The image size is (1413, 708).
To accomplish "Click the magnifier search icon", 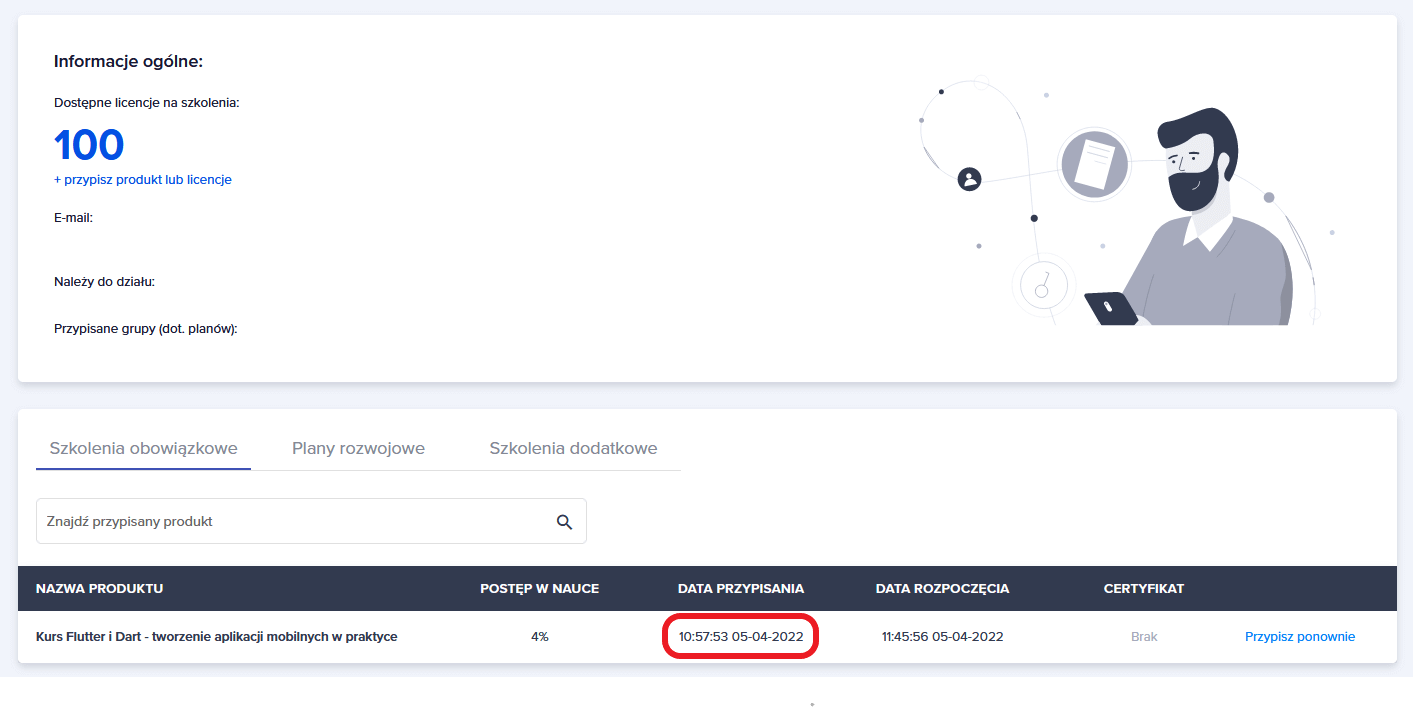I will 564,522.
